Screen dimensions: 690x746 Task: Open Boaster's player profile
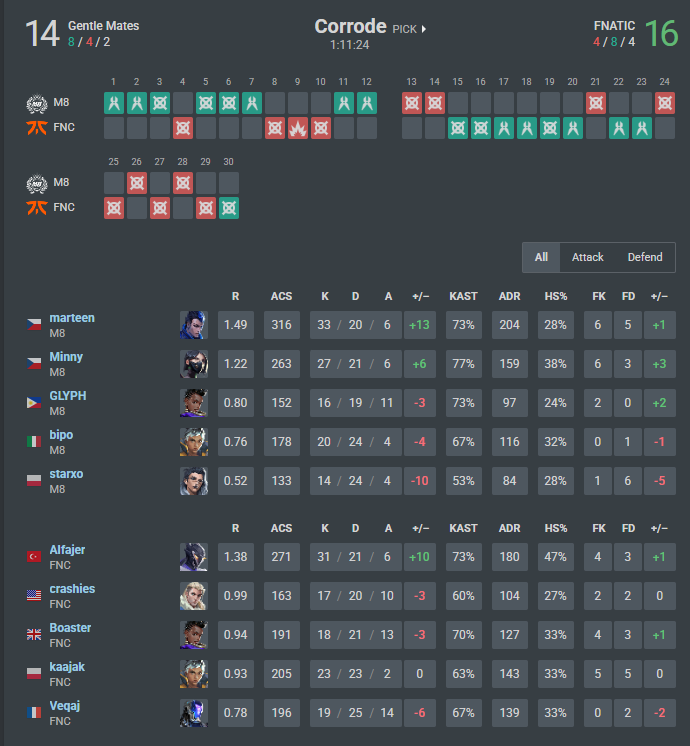coord(70,628)
